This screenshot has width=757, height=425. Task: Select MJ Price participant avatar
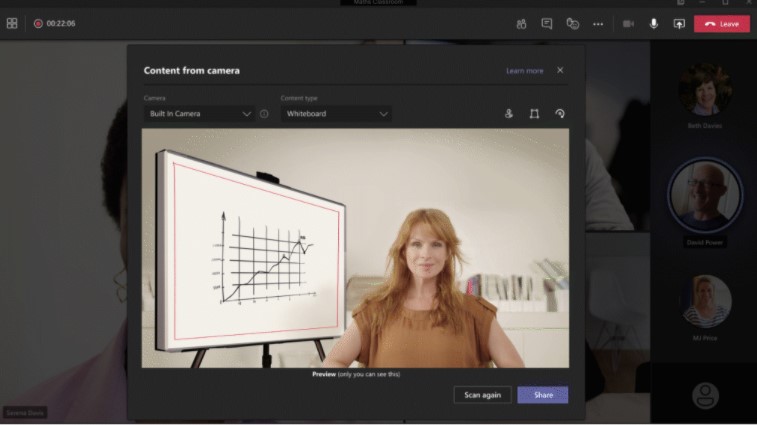705,301
